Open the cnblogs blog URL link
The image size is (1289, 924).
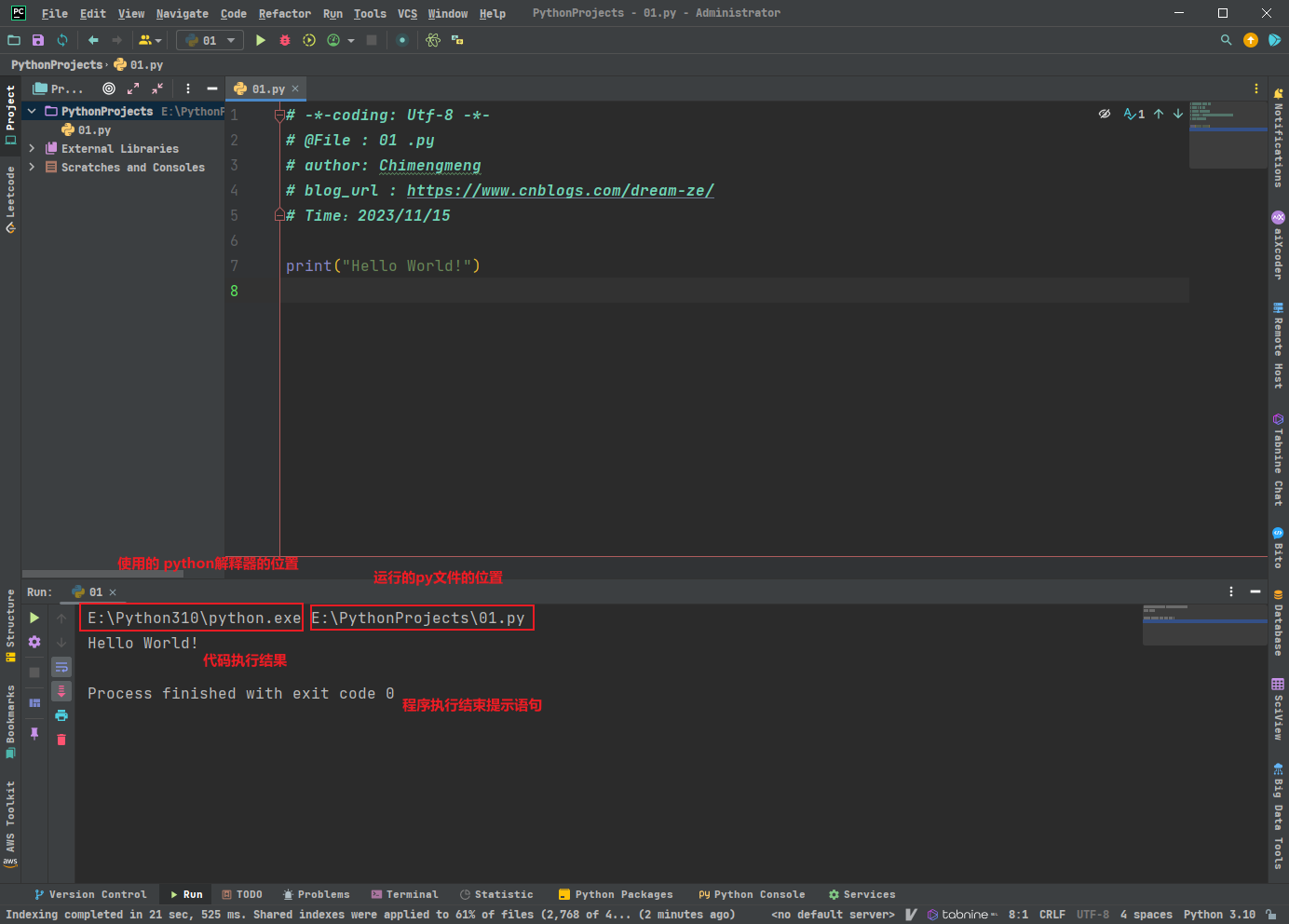[x=560, y=190]
